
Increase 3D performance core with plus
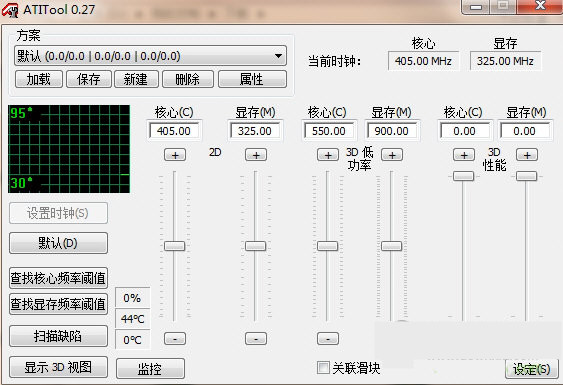tap(464, 155)
